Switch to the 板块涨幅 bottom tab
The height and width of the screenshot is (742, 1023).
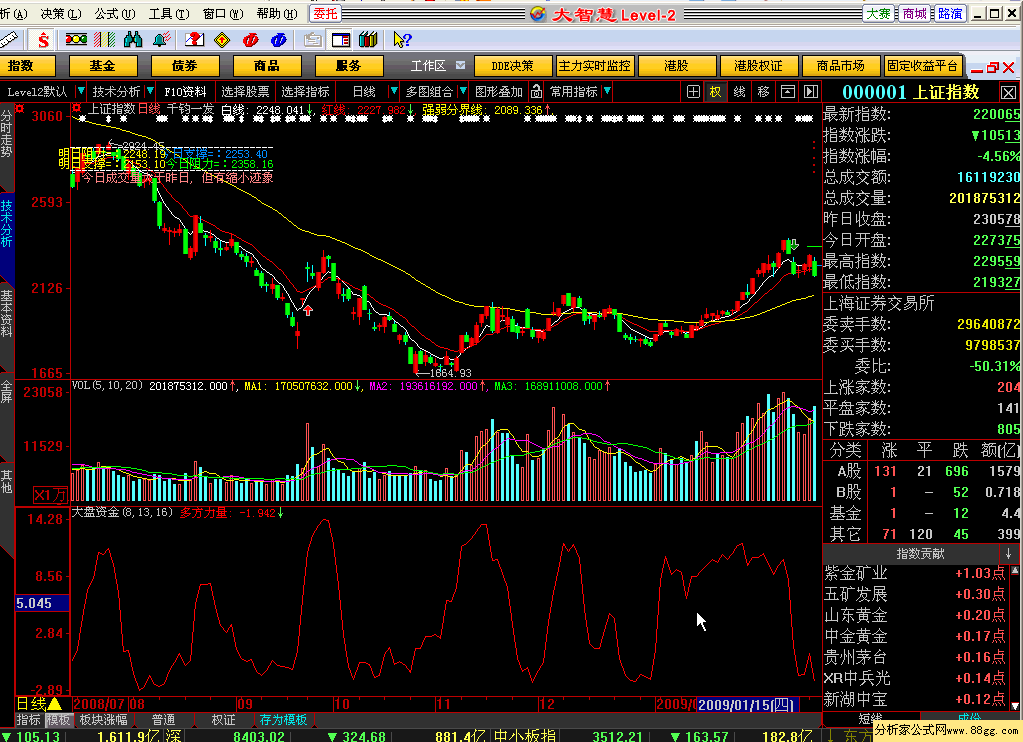(103, 720)
